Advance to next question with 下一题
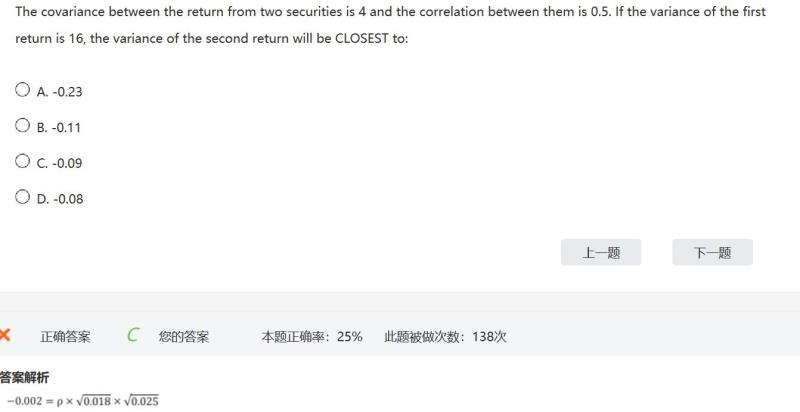Image resolution: width=800 pixels, height=412 pixels. (x=712, y=253)
